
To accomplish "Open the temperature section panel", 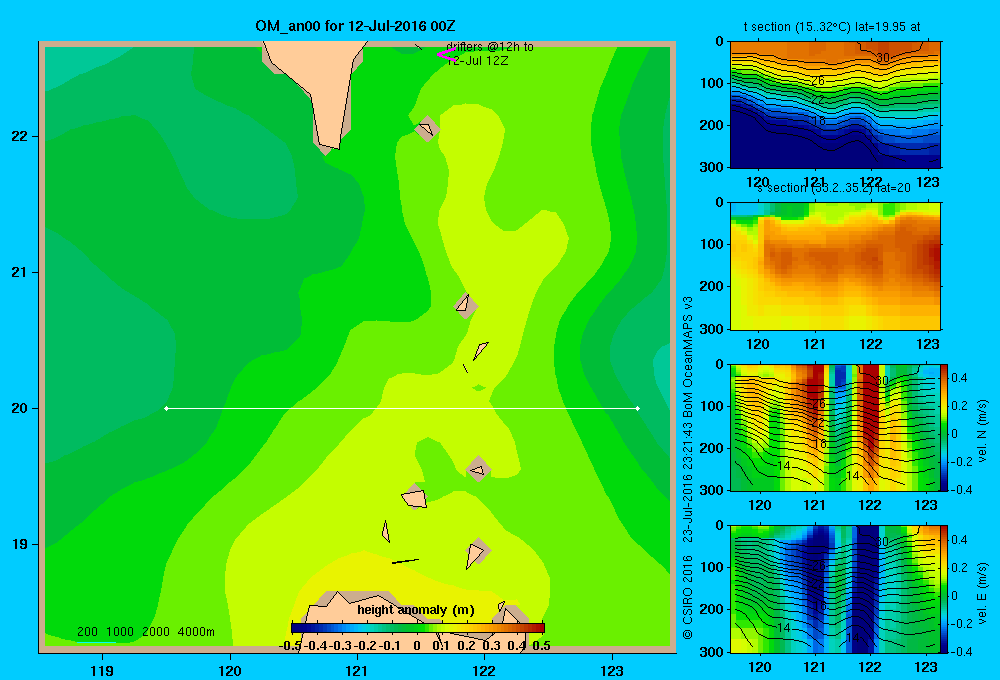I will click(835, 105).
